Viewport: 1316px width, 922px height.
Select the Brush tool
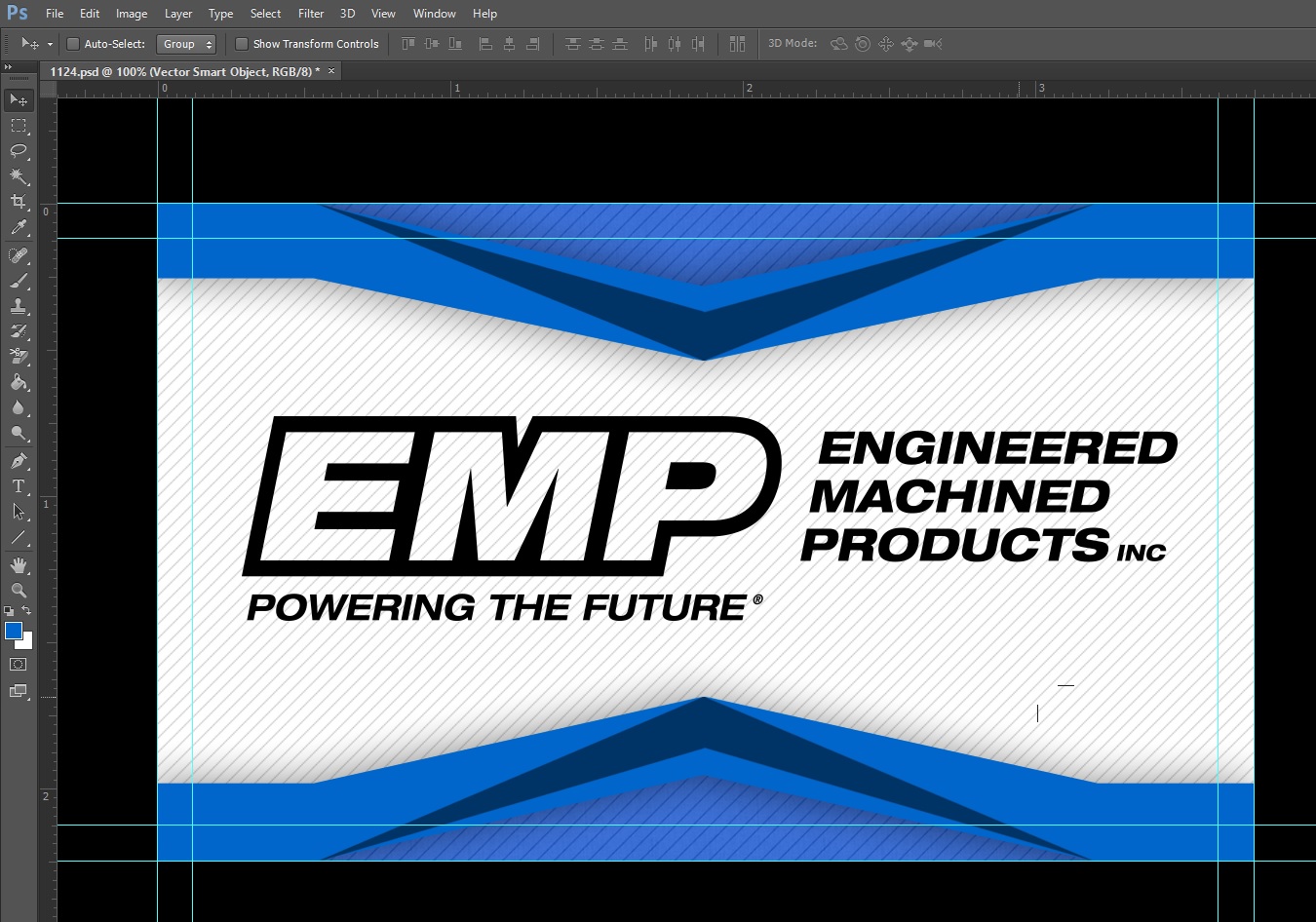(18, 281)
